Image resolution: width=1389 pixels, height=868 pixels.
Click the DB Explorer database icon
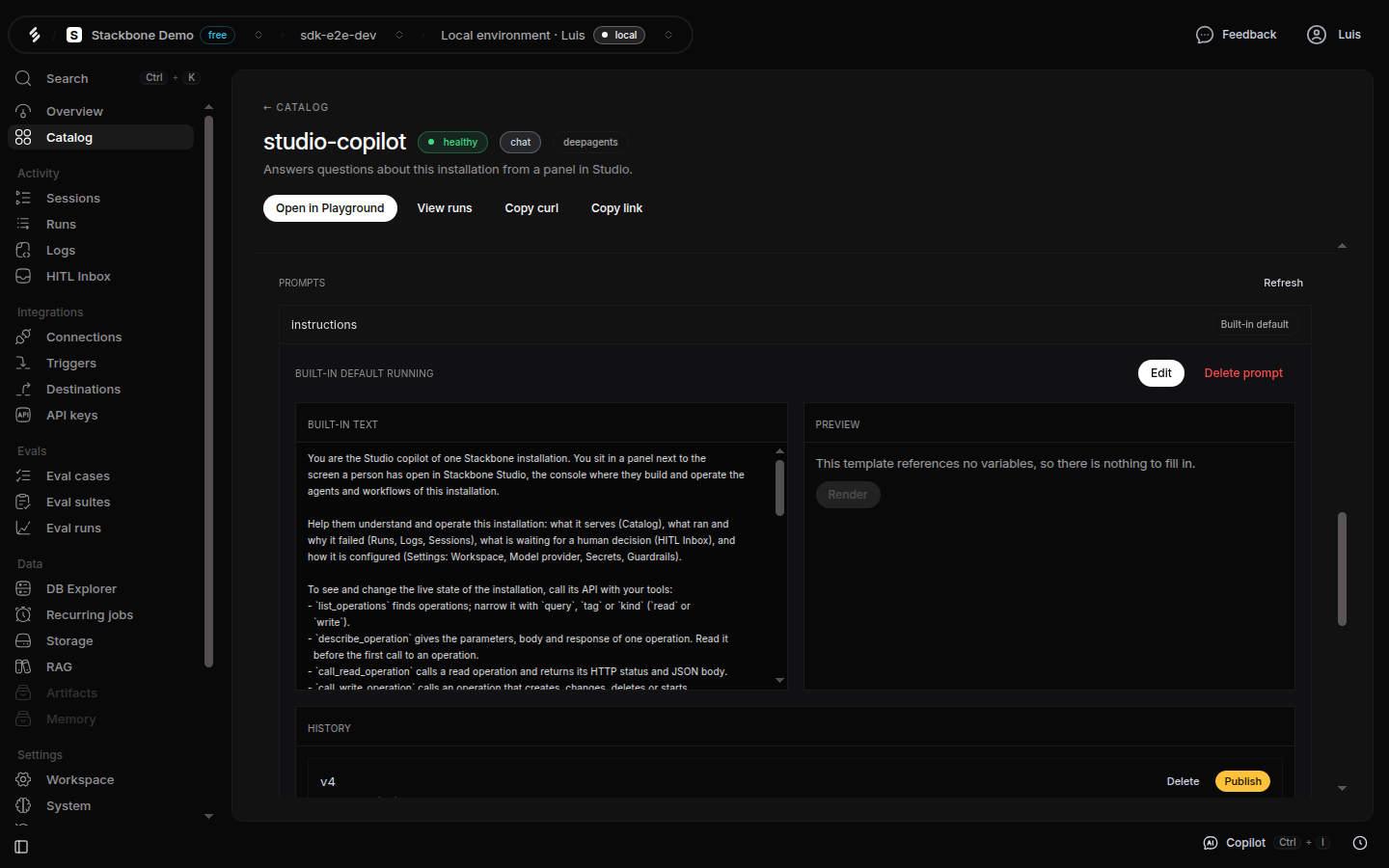click(x=23, y=588)
